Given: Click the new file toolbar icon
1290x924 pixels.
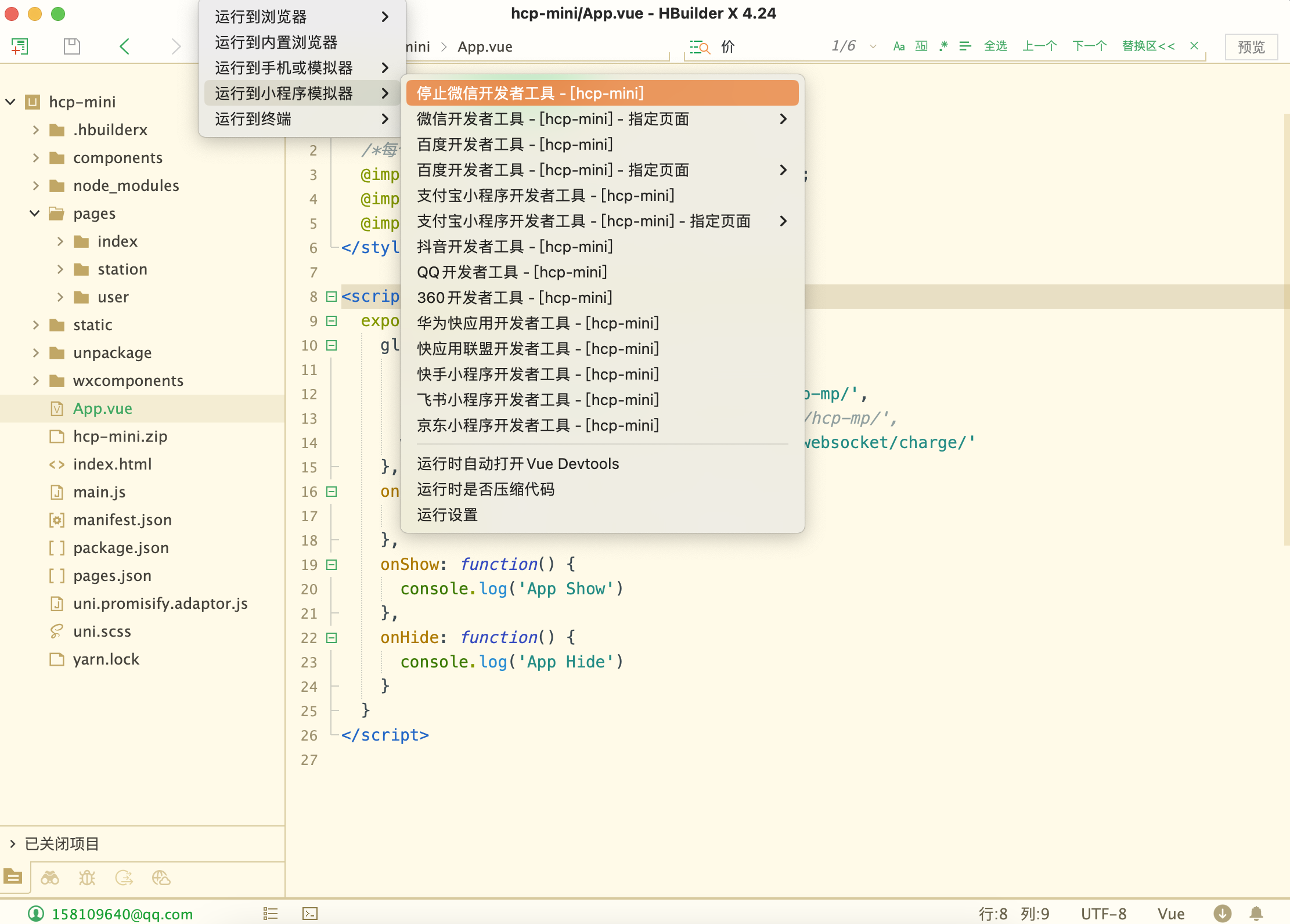Looking at the screenshot, I should point(20,46).
